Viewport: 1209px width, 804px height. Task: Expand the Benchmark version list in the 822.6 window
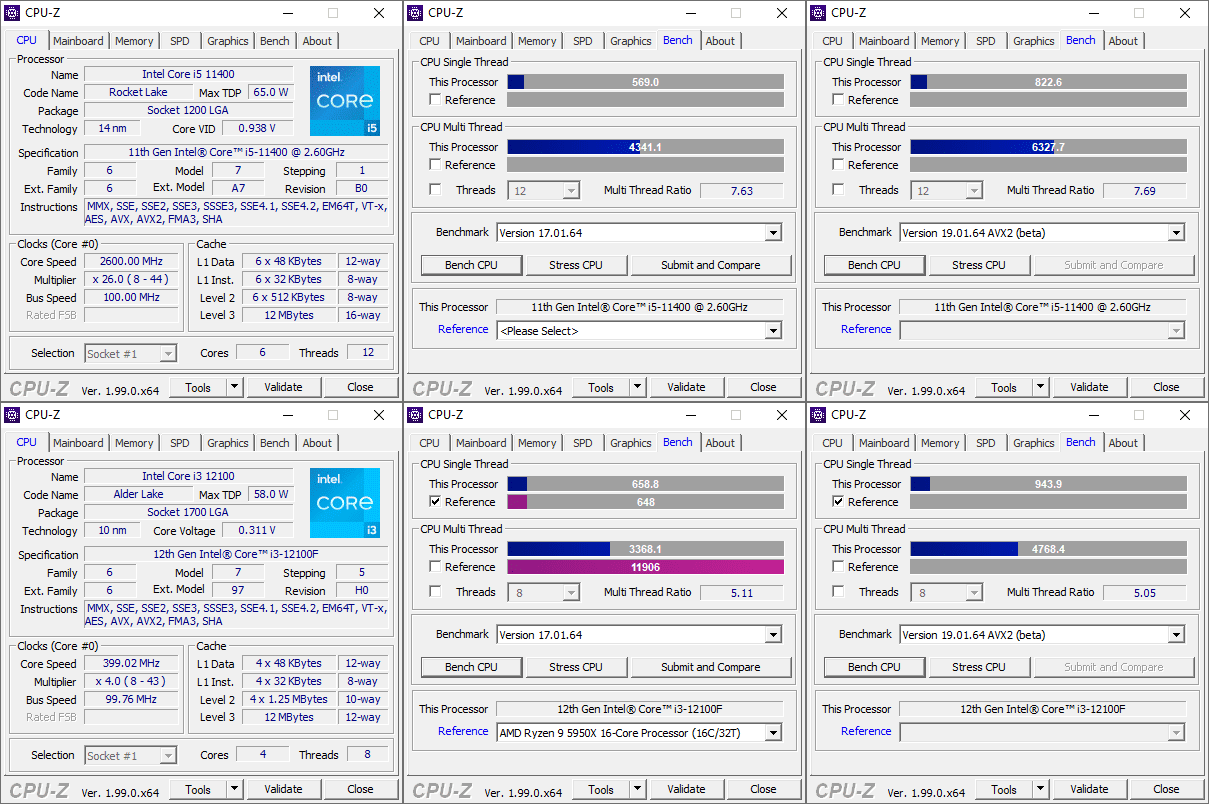click(1176, 233)
